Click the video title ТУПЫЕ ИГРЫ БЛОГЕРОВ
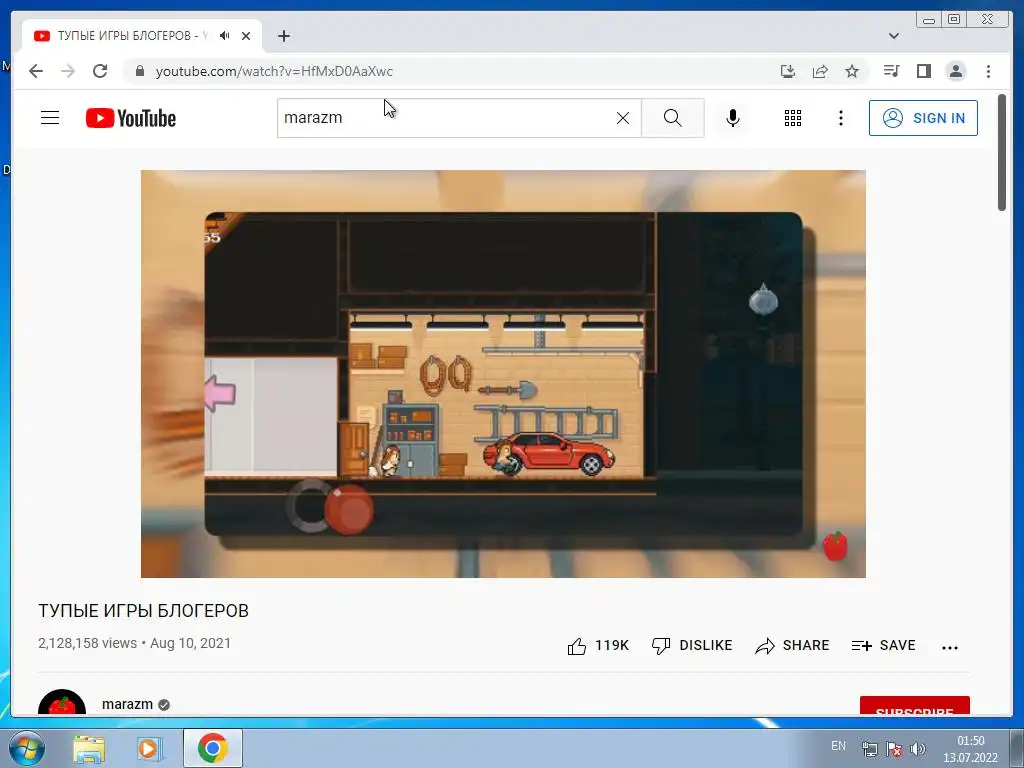1024x768 pixels. 143,611
